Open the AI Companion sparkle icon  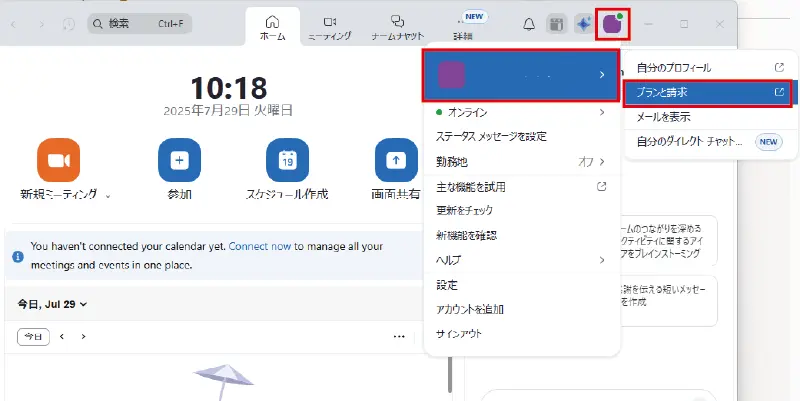[x=583, y=24]
